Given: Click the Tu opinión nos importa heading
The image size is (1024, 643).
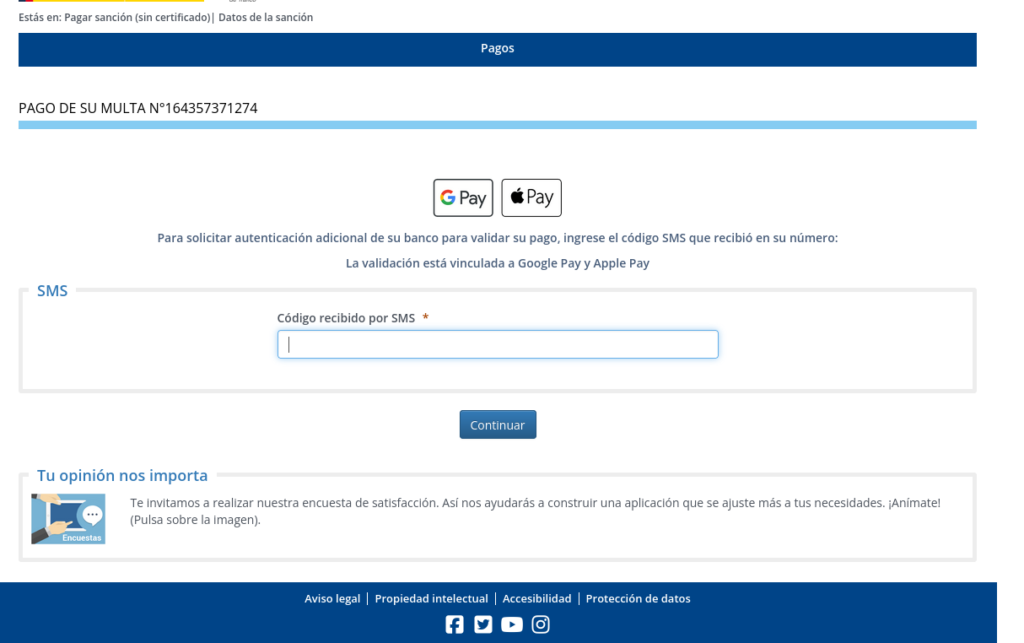Looking at the screenshot, I should point(122,475).
